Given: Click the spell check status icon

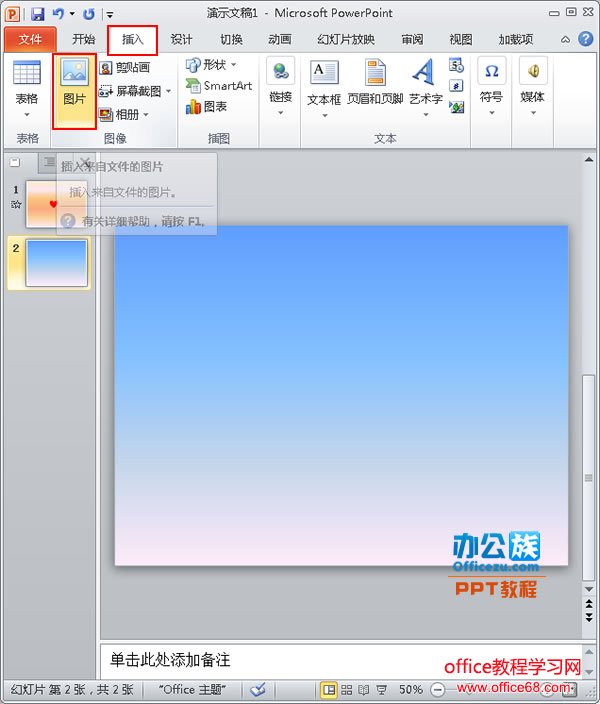Looking at the screenshot, I should [x=258, y=689].
